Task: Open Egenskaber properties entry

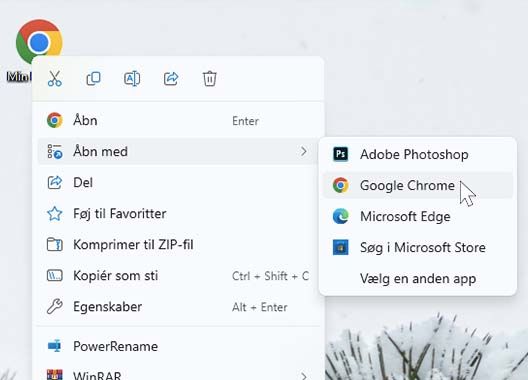Action: coord(178,307)
